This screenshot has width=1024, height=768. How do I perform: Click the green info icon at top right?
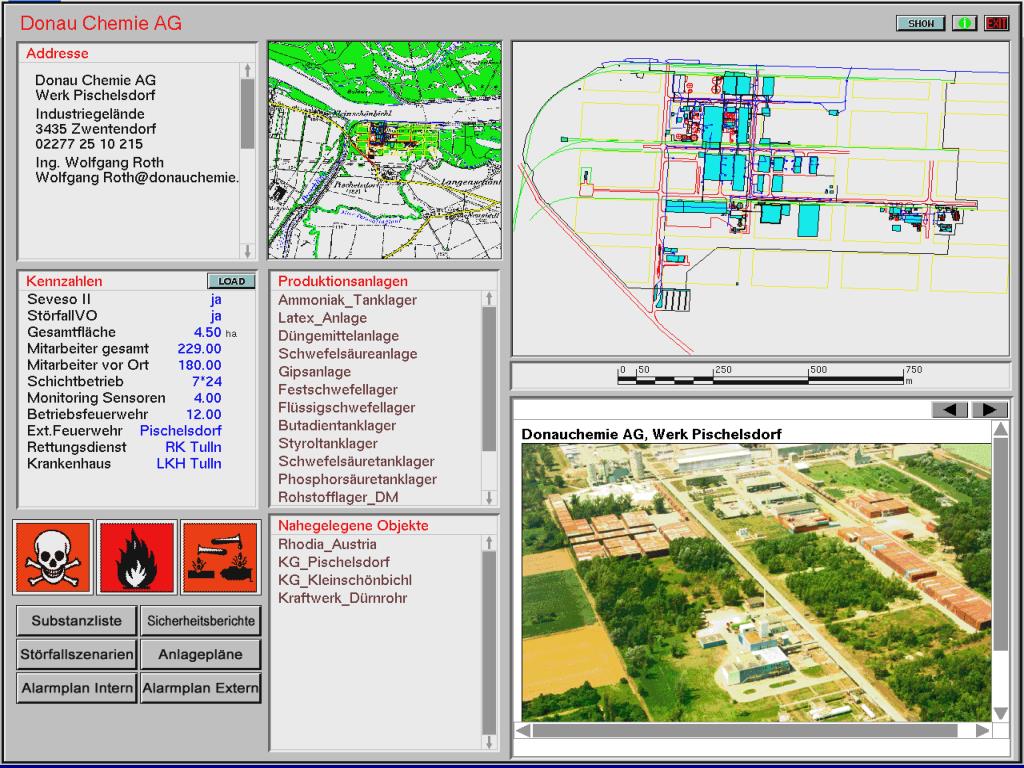click(965, 23)
